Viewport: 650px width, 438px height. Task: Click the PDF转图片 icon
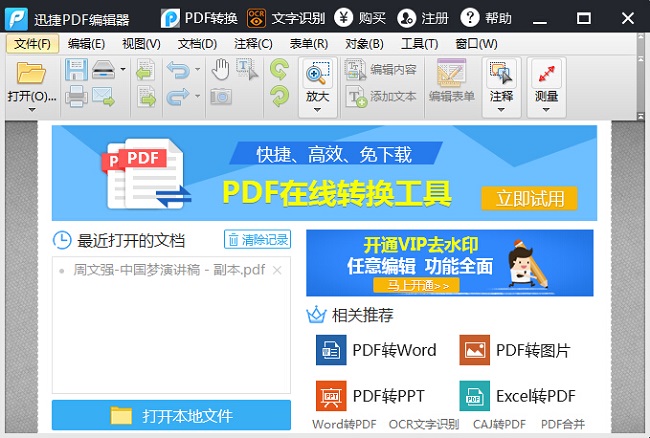(475, 350)
